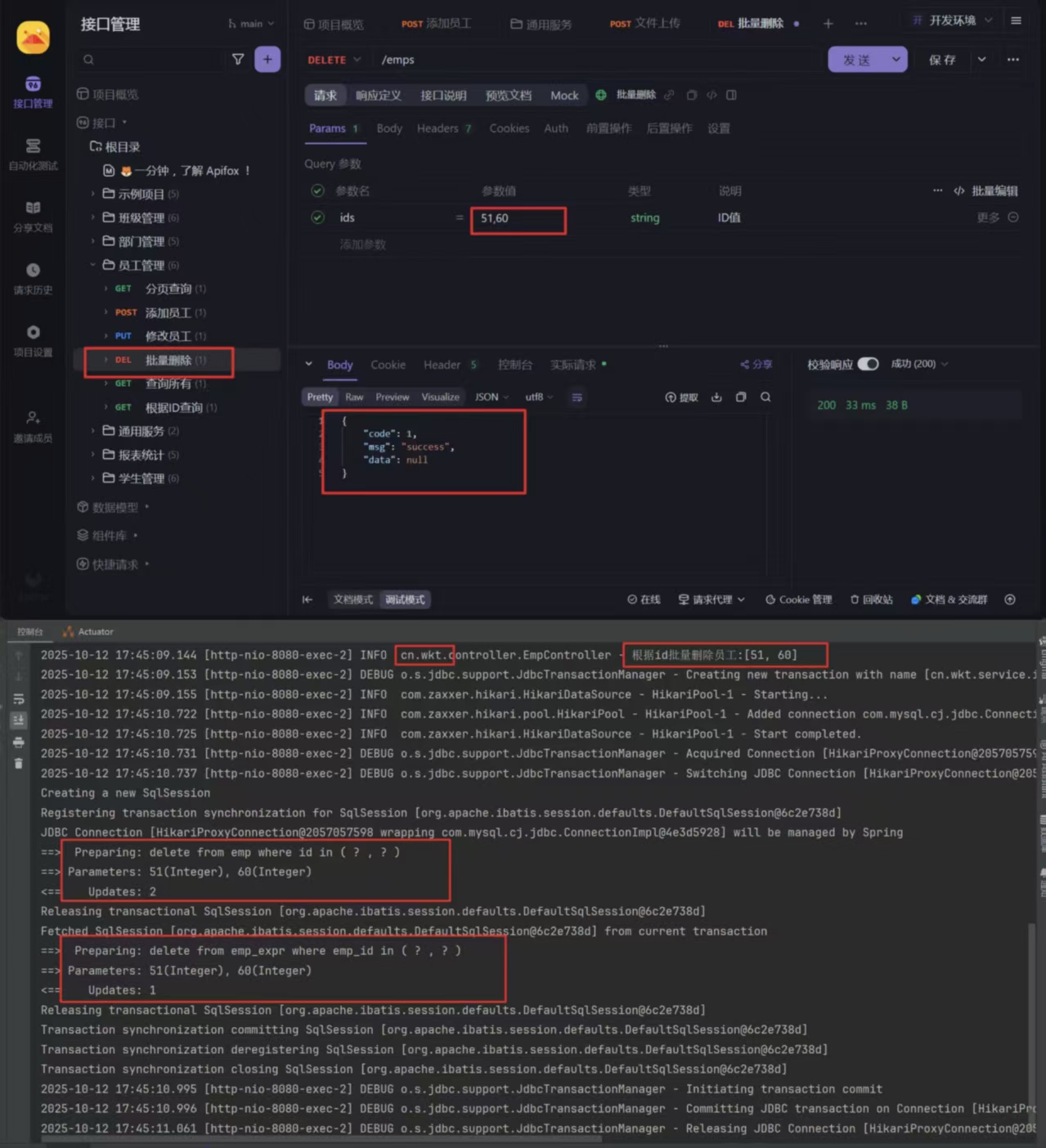Expand the 部门管理 folder
1046x1148 pixels.
coord(141,242)
